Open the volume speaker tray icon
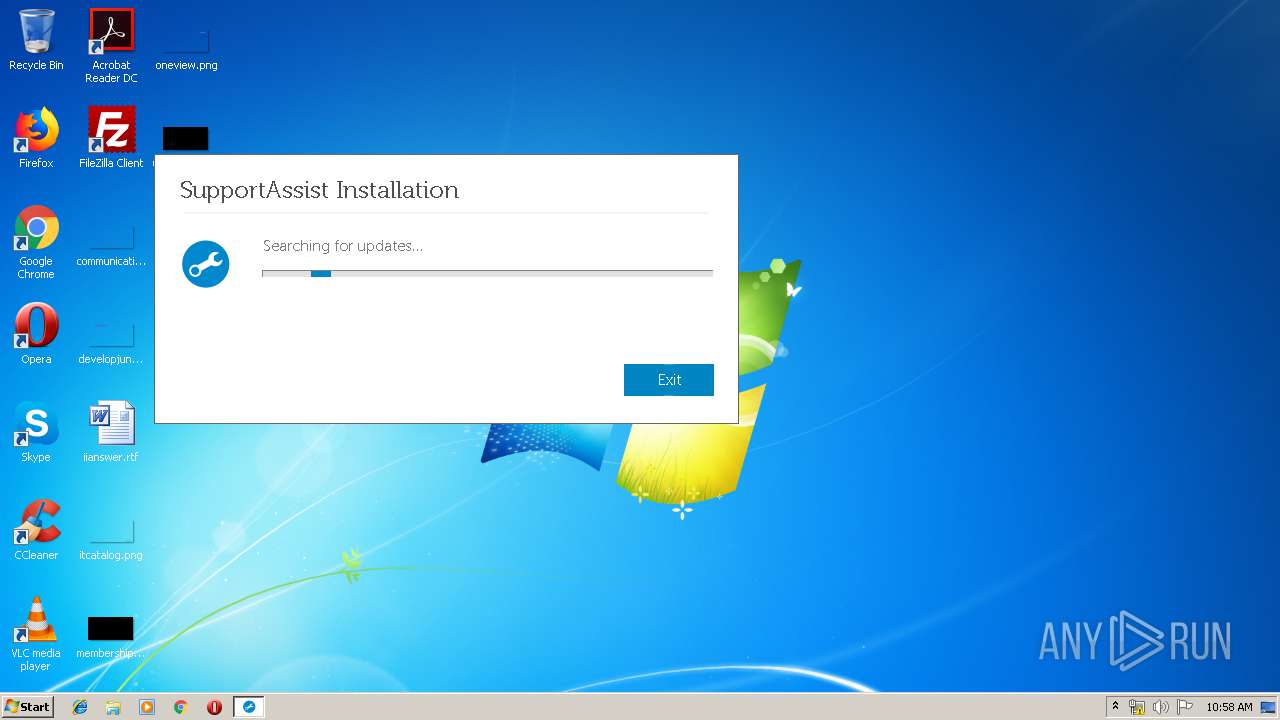Image resolution: width=1280 pixels, height=720 pixels. point(1161,707)
